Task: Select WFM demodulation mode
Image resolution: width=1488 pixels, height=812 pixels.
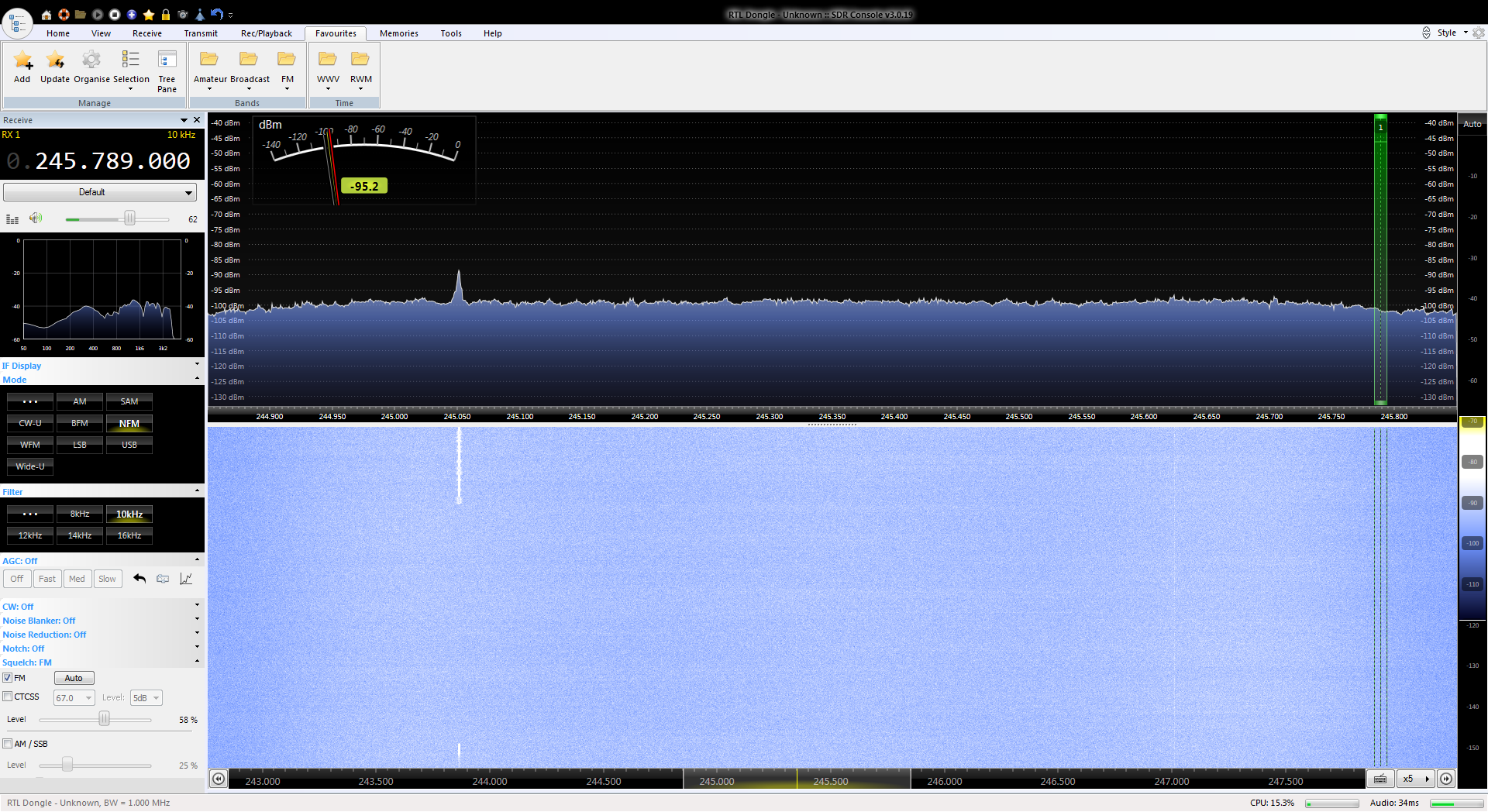Action: pyautogui.click(x=30, y=445)
